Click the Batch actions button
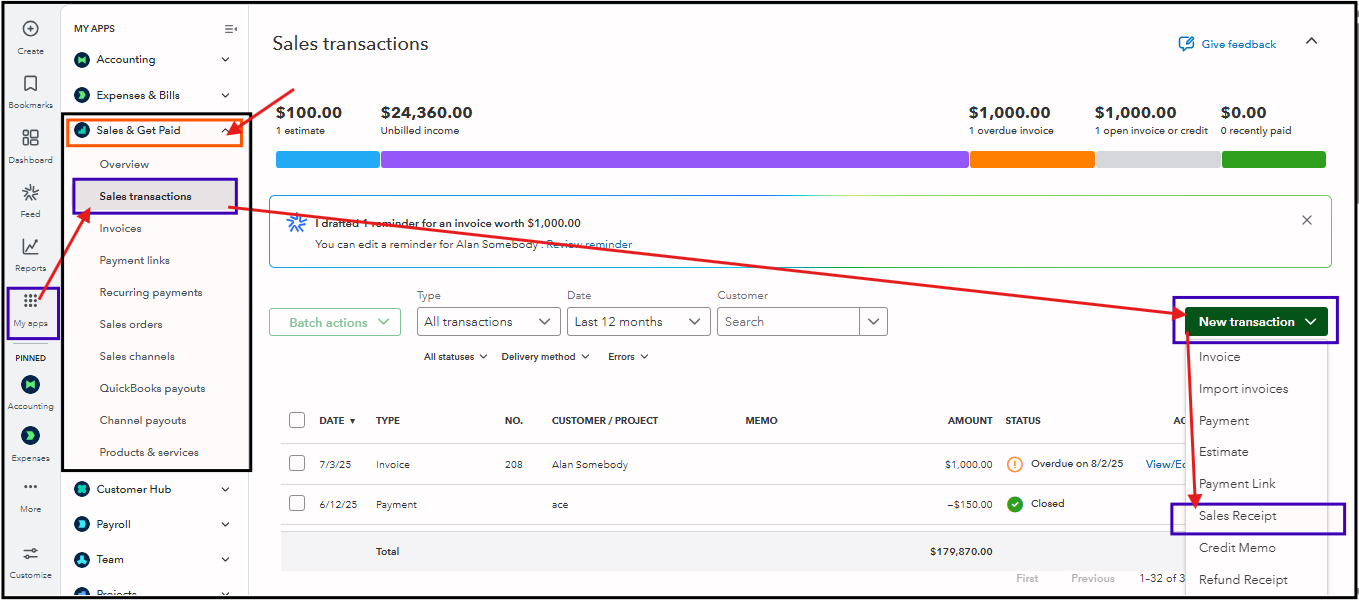The height and width of the screenshot is (600, 1359). pyautogui.click(x=334, y=322)
